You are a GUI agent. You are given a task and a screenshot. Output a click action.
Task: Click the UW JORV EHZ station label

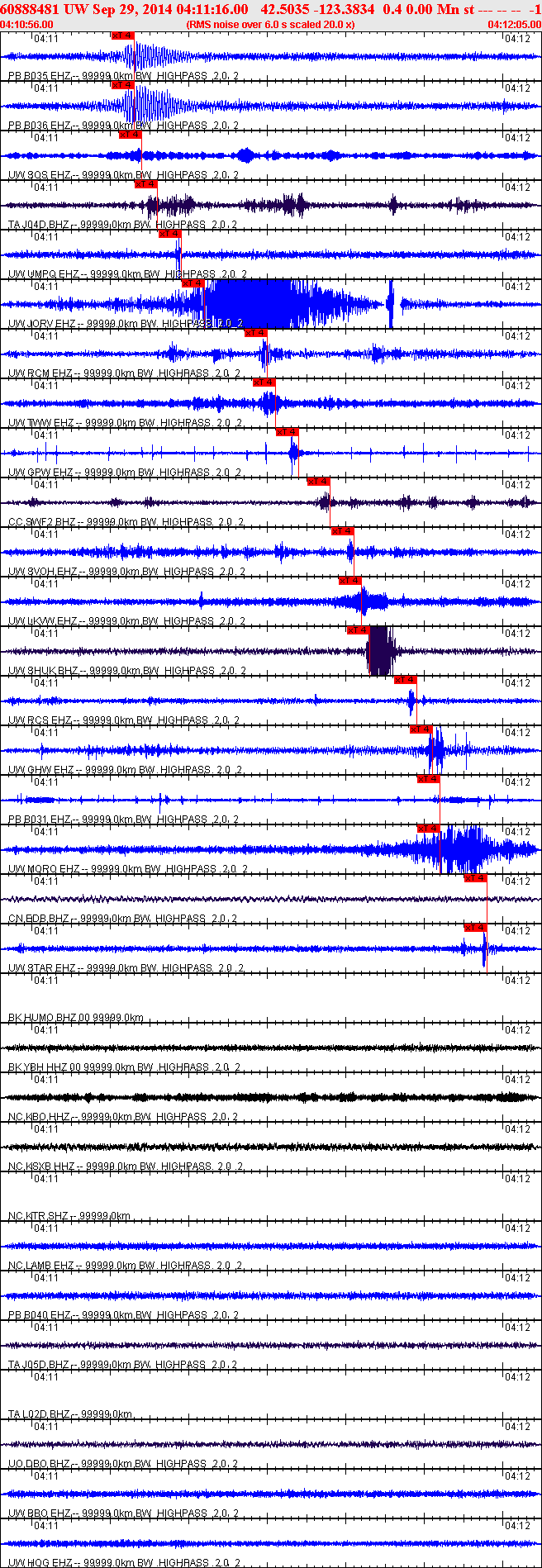click(x=126, y=324)
